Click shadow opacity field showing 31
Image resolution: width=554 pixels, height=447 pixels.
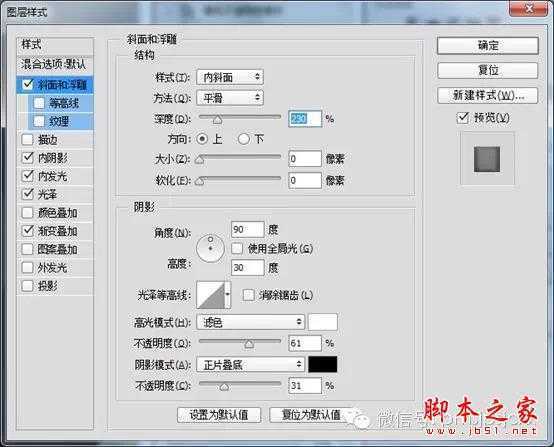(305, 385)
